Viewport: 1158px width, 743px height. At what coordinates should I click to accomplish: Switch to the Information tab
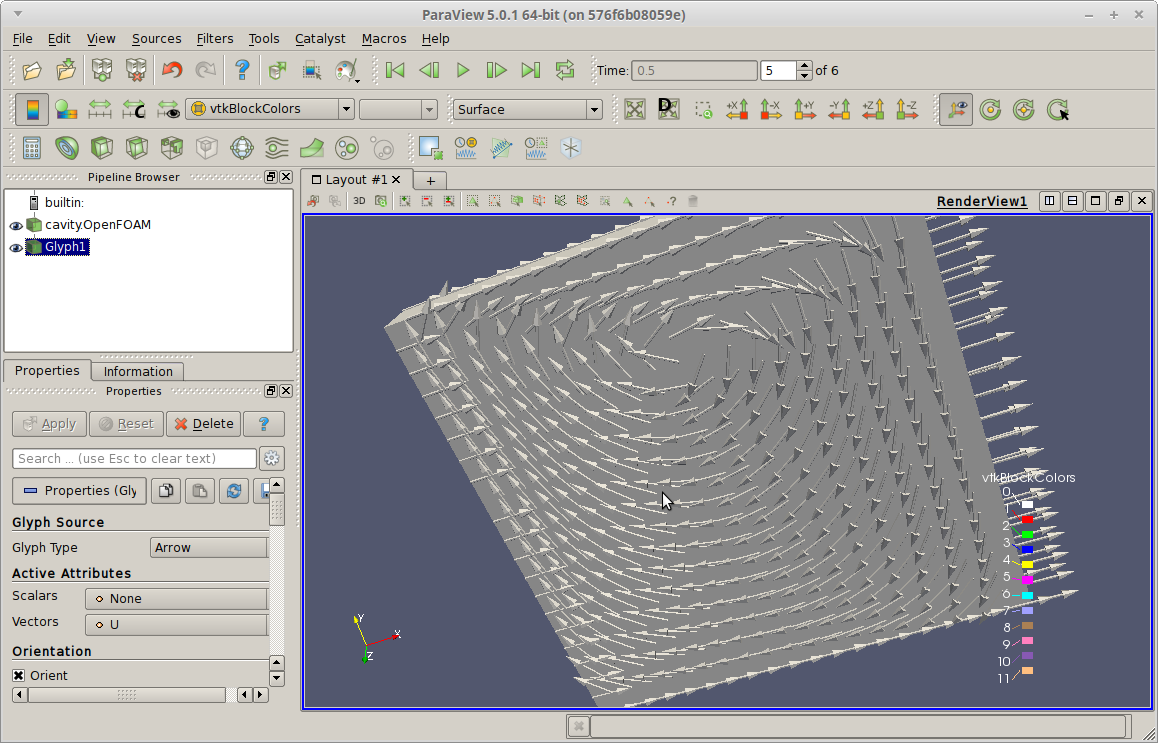[138, 371]
